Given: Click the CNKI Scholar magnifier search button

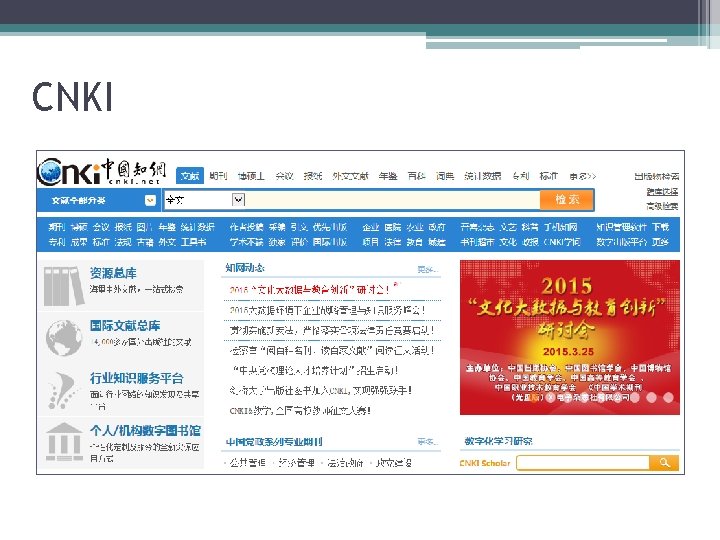Looking at the screenshot, I should coord(664,463).
